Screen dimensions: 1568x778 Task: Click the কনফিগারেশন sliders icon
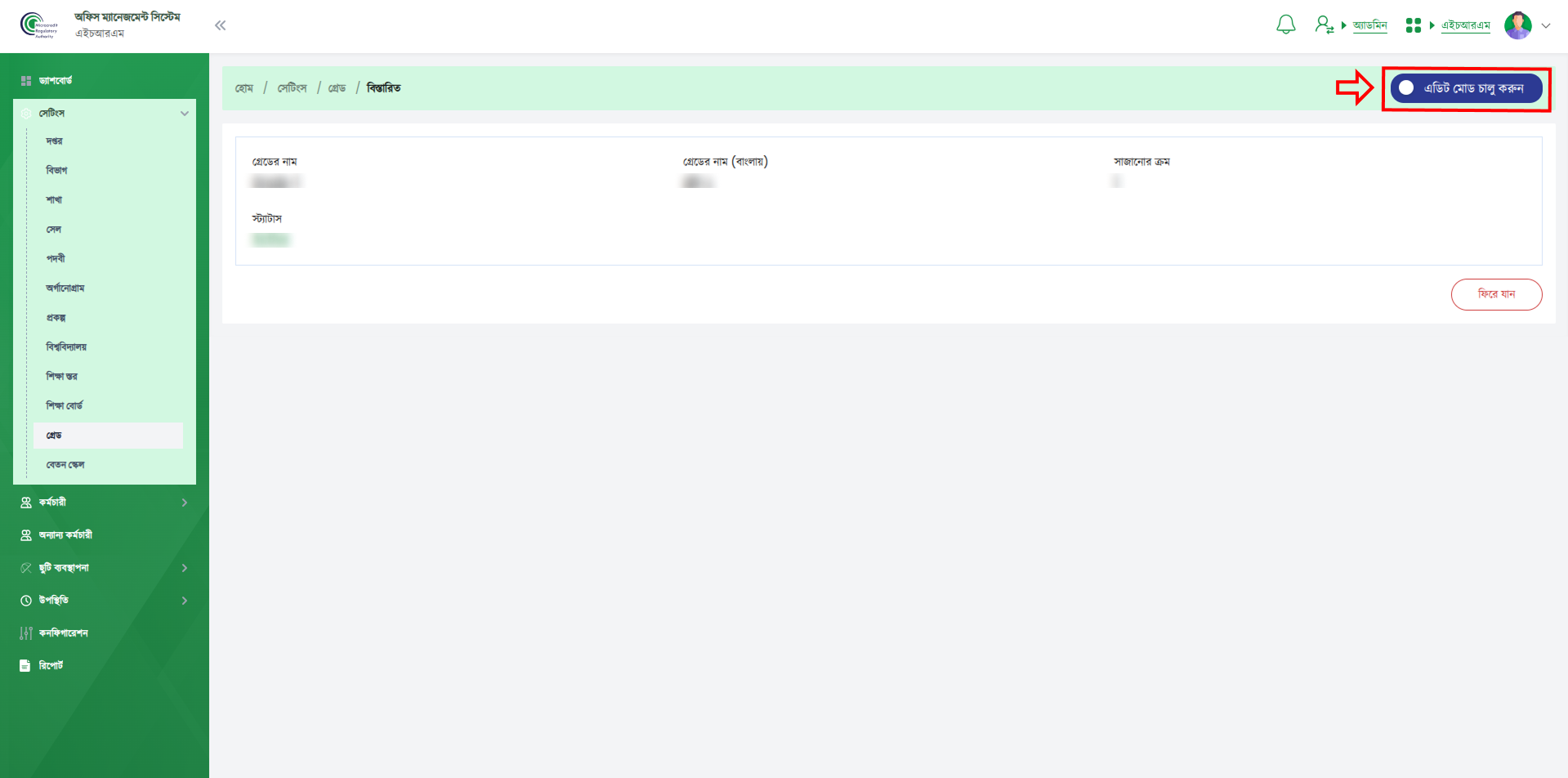coord(26,633)
